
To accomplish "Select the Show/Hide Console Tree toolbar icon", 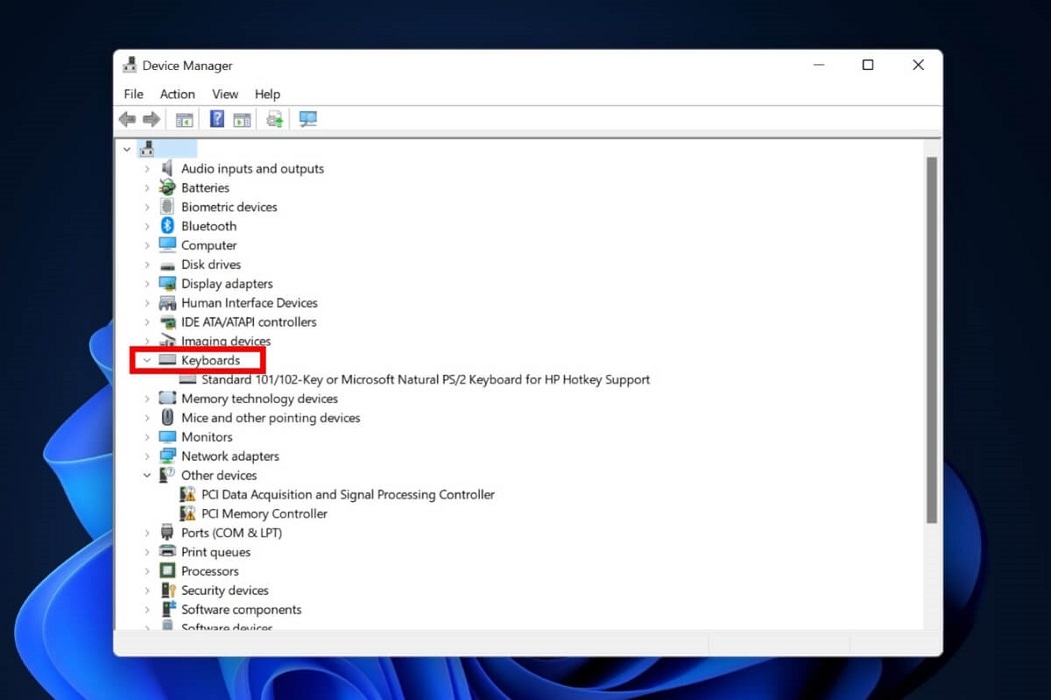I will pos(184,119).
